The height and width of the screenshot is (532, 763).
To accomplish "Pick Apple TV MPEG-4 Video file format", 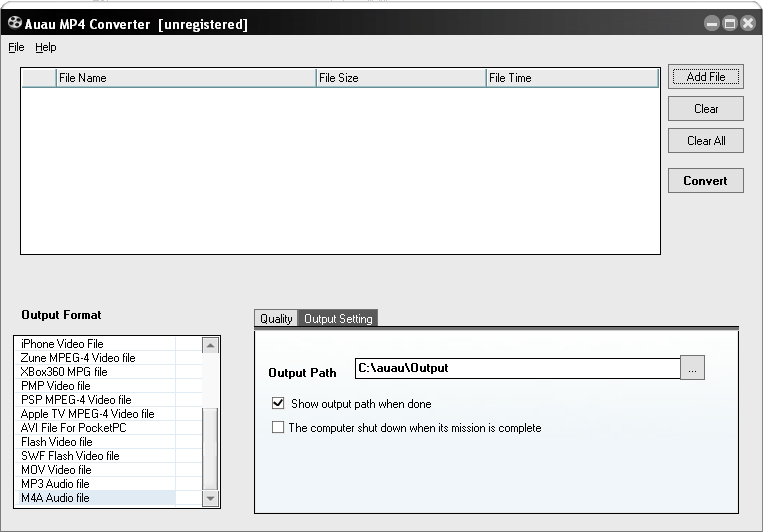I will pyautogui.click(x=97, y=414).
